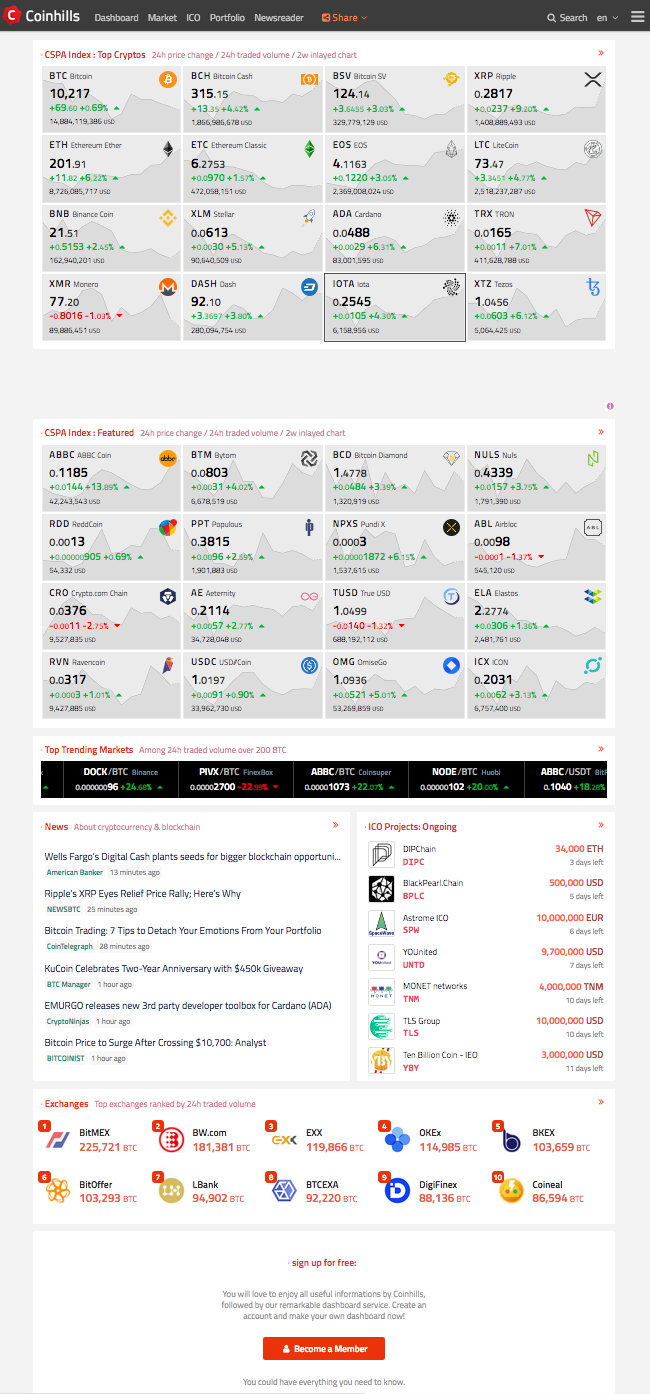Viewport: 650px width, 1394px height.
Task: Click the CoinTelegraph source label
Action: (70, 946)
